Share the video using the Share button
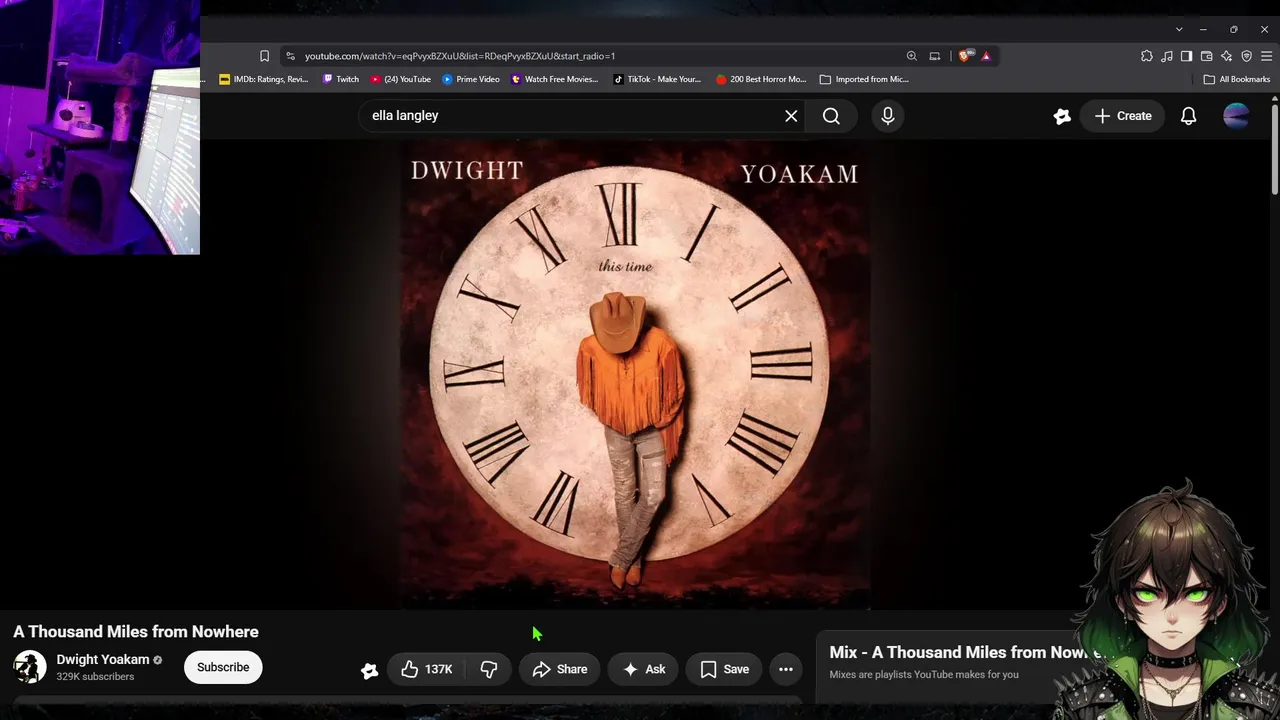The width and height of the screenshot is (1280, 720). coord(560,669)
